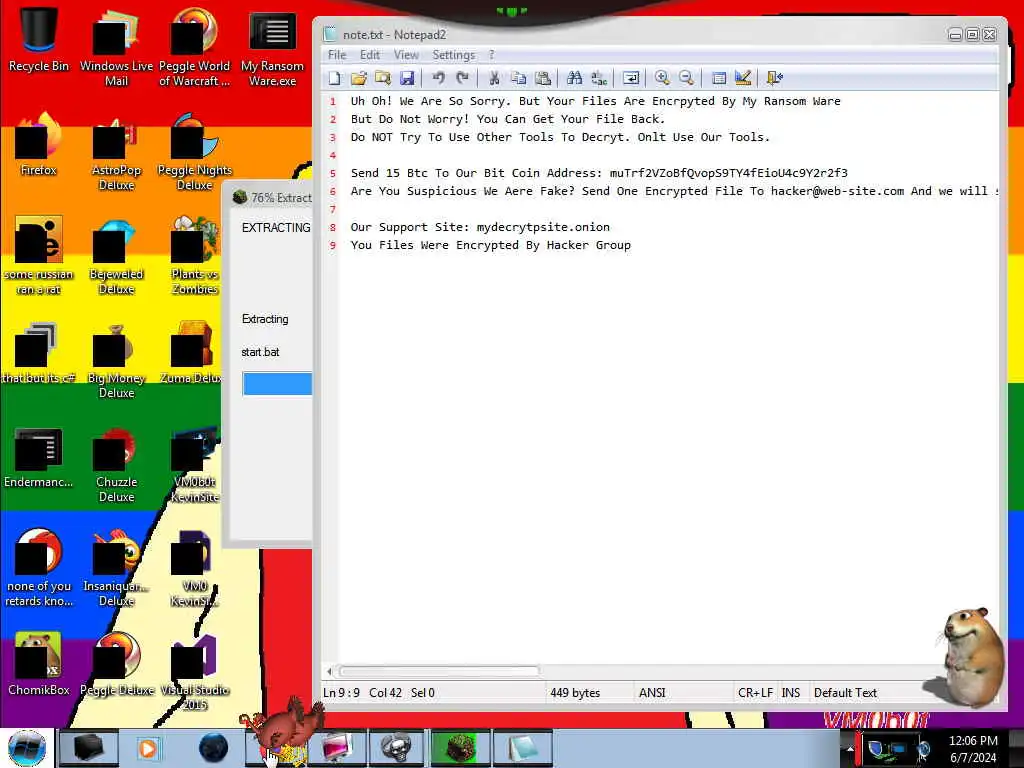Click the New file icon in Notepad2 toolbar
The width and height of the screenshot is (1024, 768).
click(x=335, y=78)
